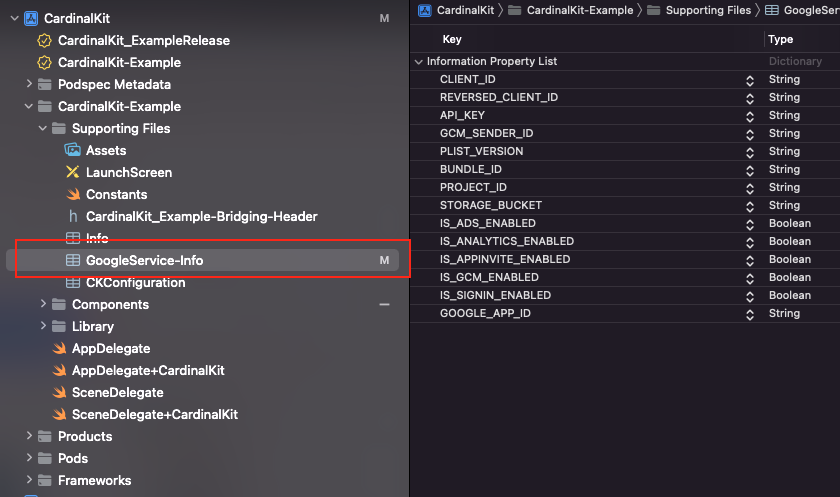
Task: Click the CardinalKit breadcrumb segment
Action: (x=465, y=10)
